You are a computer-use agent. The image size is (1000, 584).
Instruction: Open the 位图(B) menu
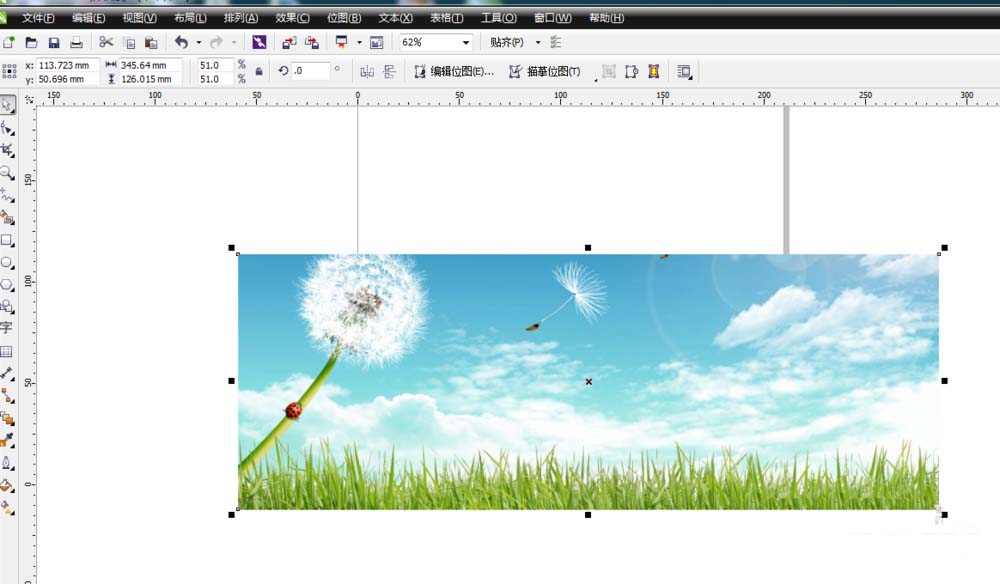[x=344, y=18]
